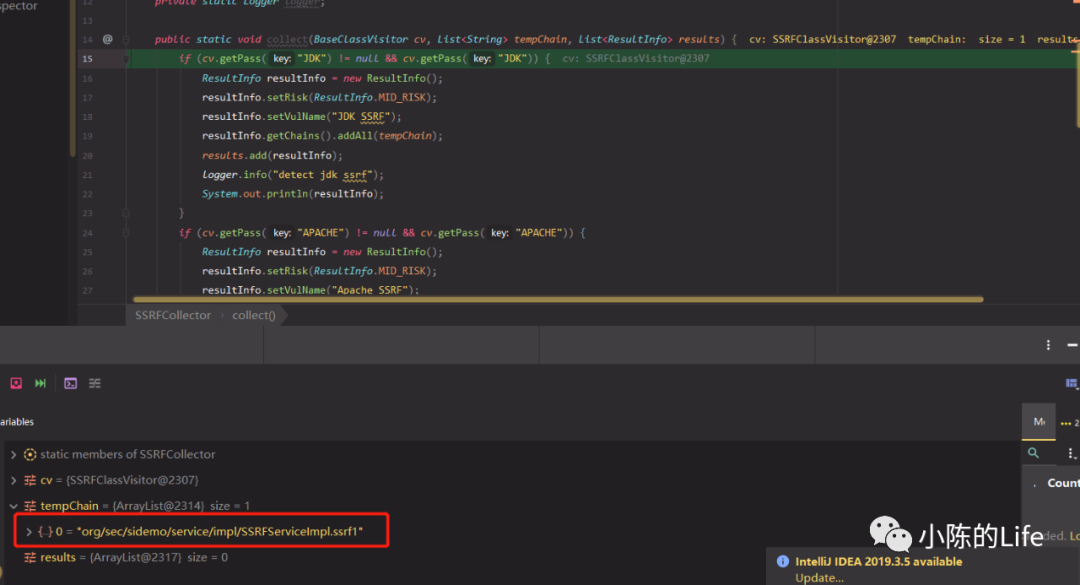Click the static members circle icon
The image size is (1080, 585).
(x=30, y=454)
